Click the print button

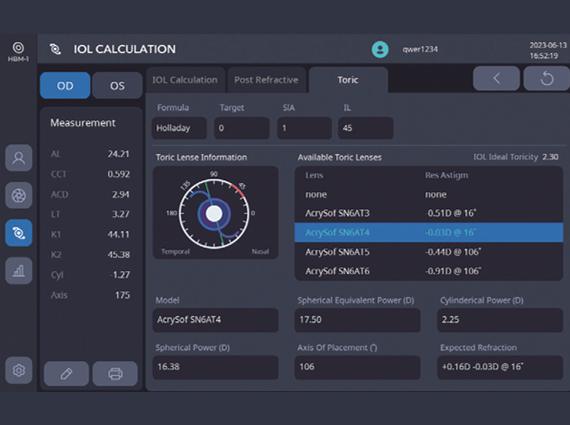115,373
